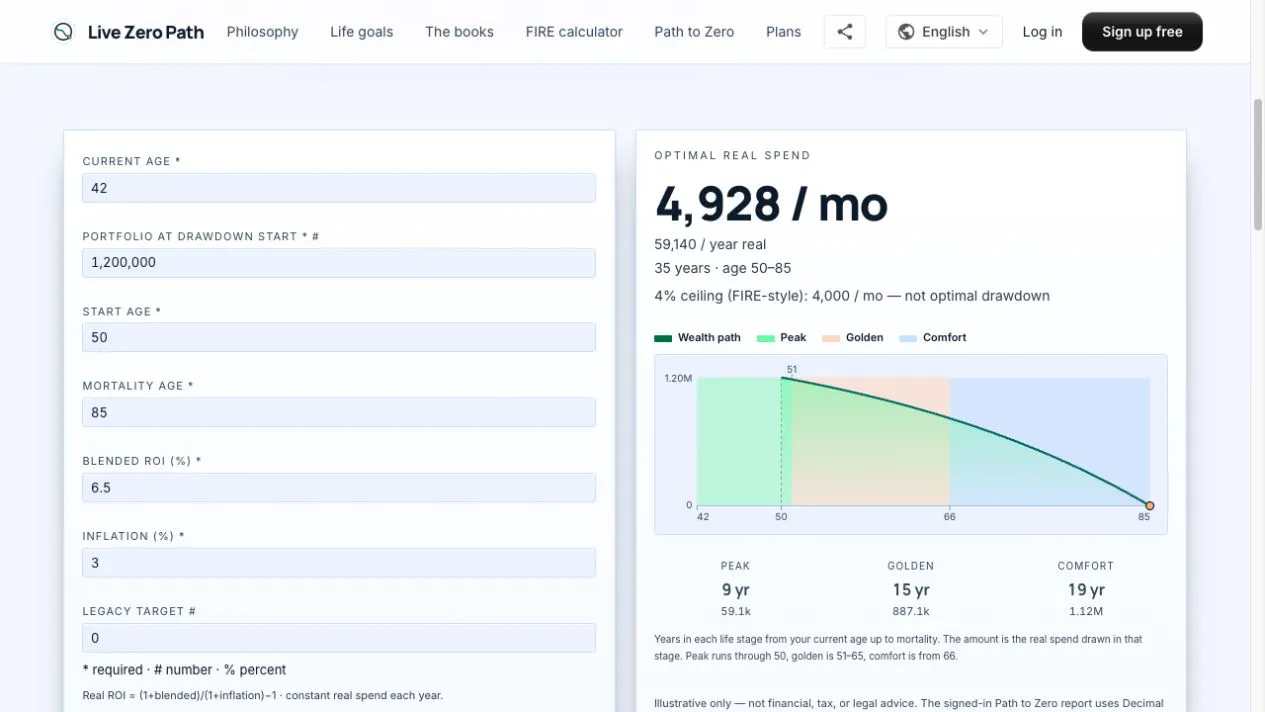Click the Wealth path legend swatch
Screen dimensions: 1265x712
coord(663,338)
